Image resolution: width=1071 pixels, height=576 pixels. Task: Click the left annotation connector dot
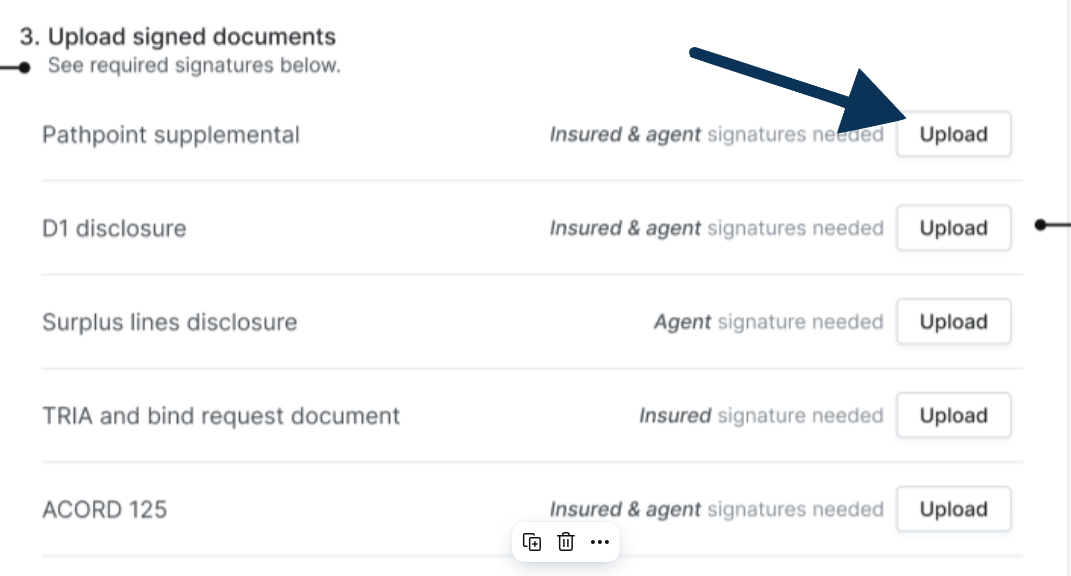(26, 68)
